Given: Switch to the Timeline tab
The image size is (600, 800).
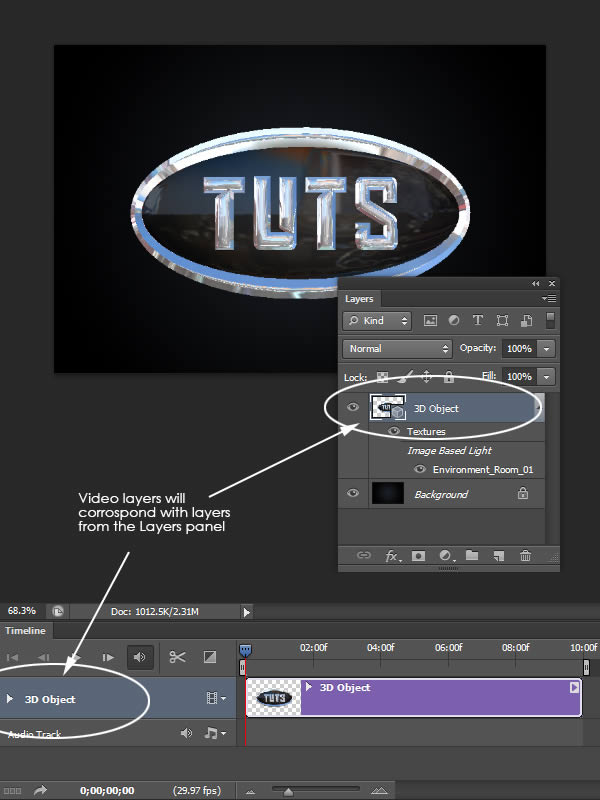Looking at the screenshot, I should click(26, 631).
